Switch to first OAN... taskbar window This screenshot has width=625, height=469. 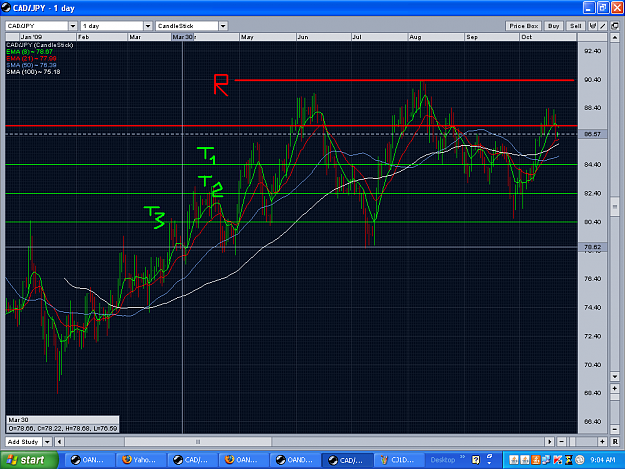[88, 460]
